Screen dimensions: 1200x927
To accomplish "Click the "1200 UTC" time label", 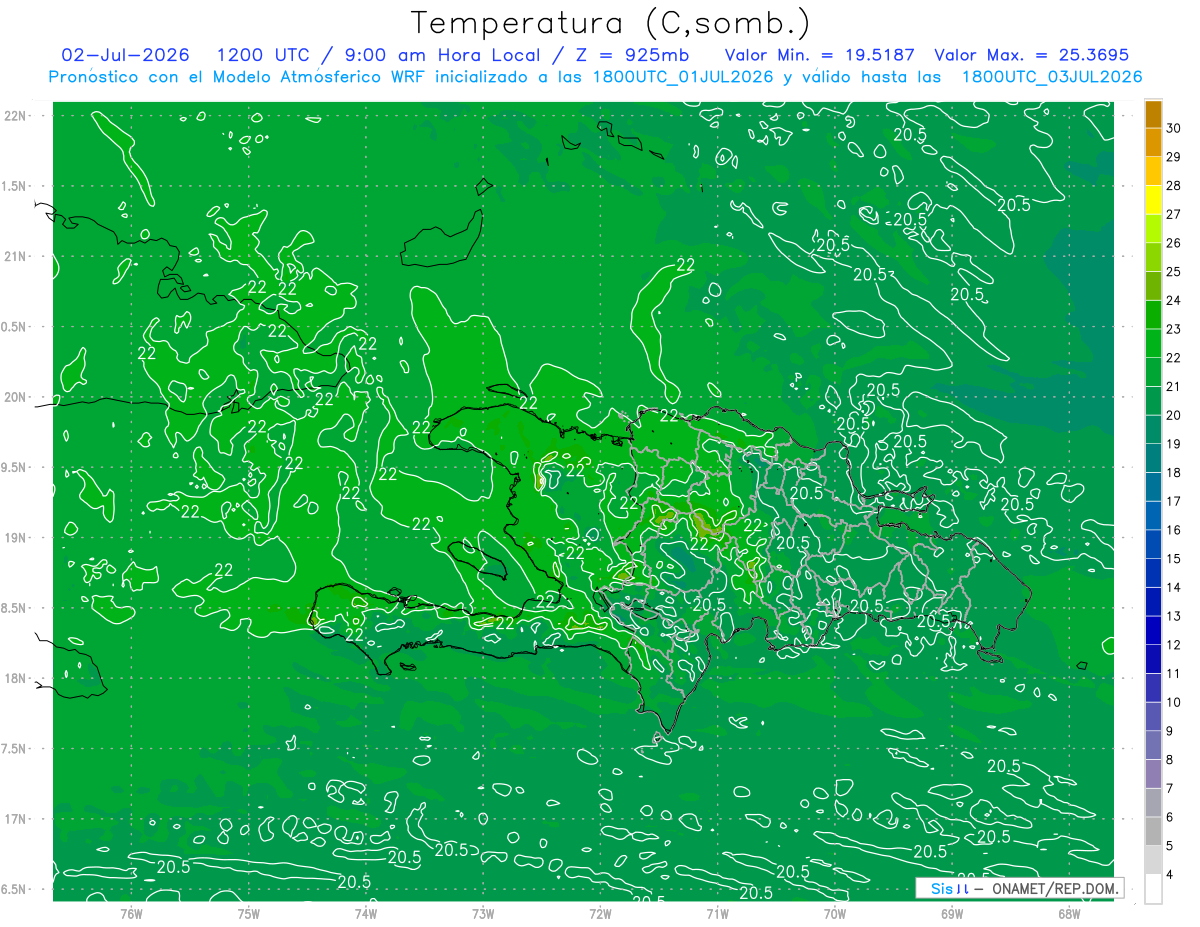I will 263,55.
